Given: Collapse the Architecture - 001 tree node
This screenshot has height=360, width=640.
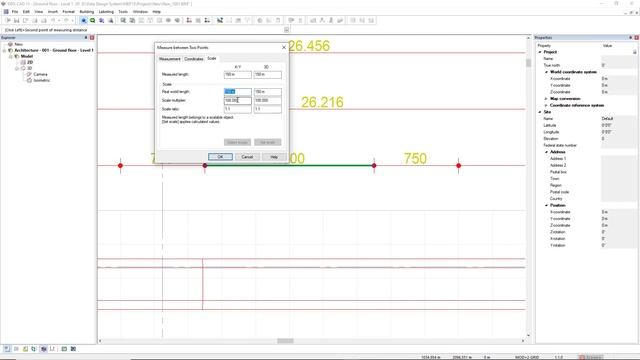Looking at the screenshot, I should click(5, 50).
